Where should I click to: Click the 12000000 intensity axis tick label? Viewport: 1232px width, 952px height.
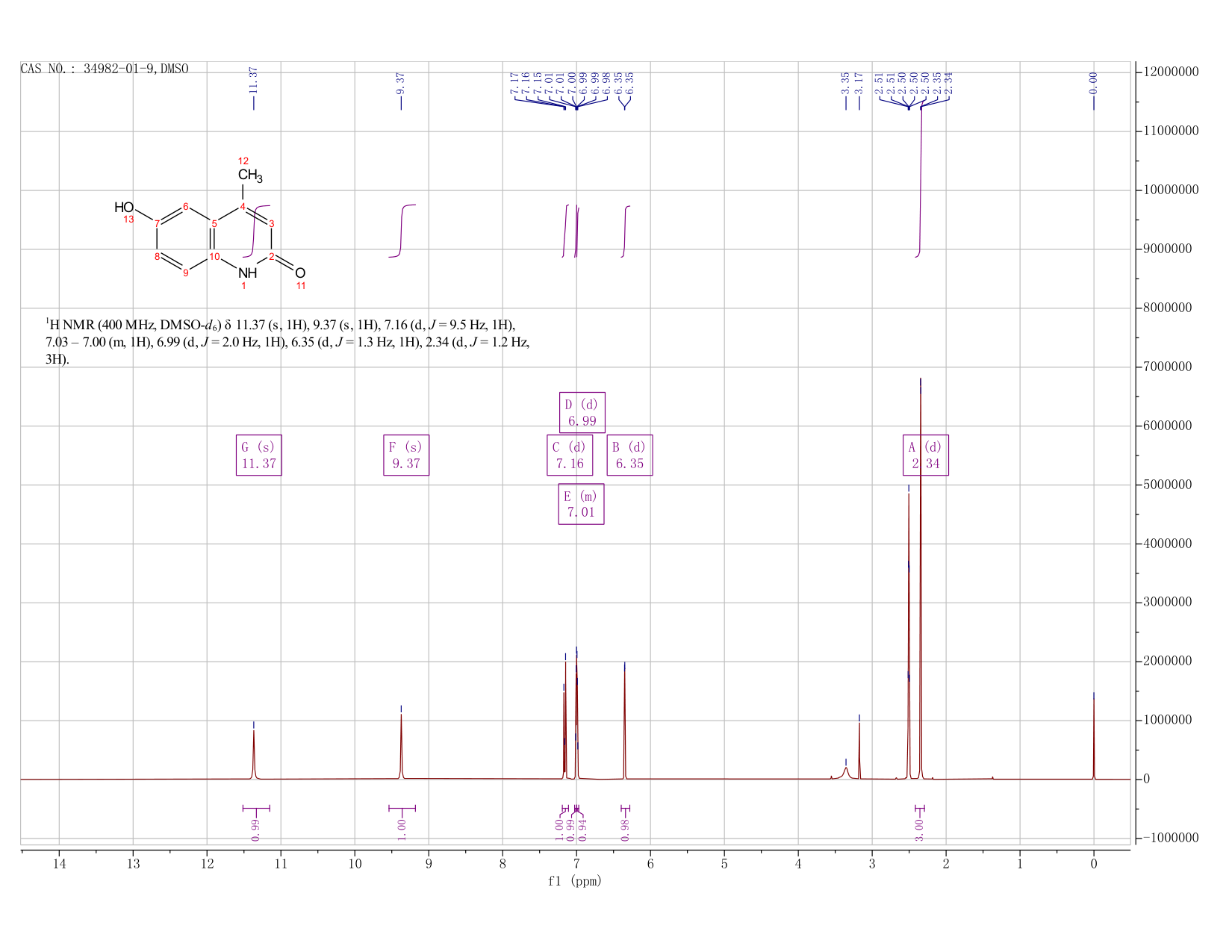tap(1170, 72)
